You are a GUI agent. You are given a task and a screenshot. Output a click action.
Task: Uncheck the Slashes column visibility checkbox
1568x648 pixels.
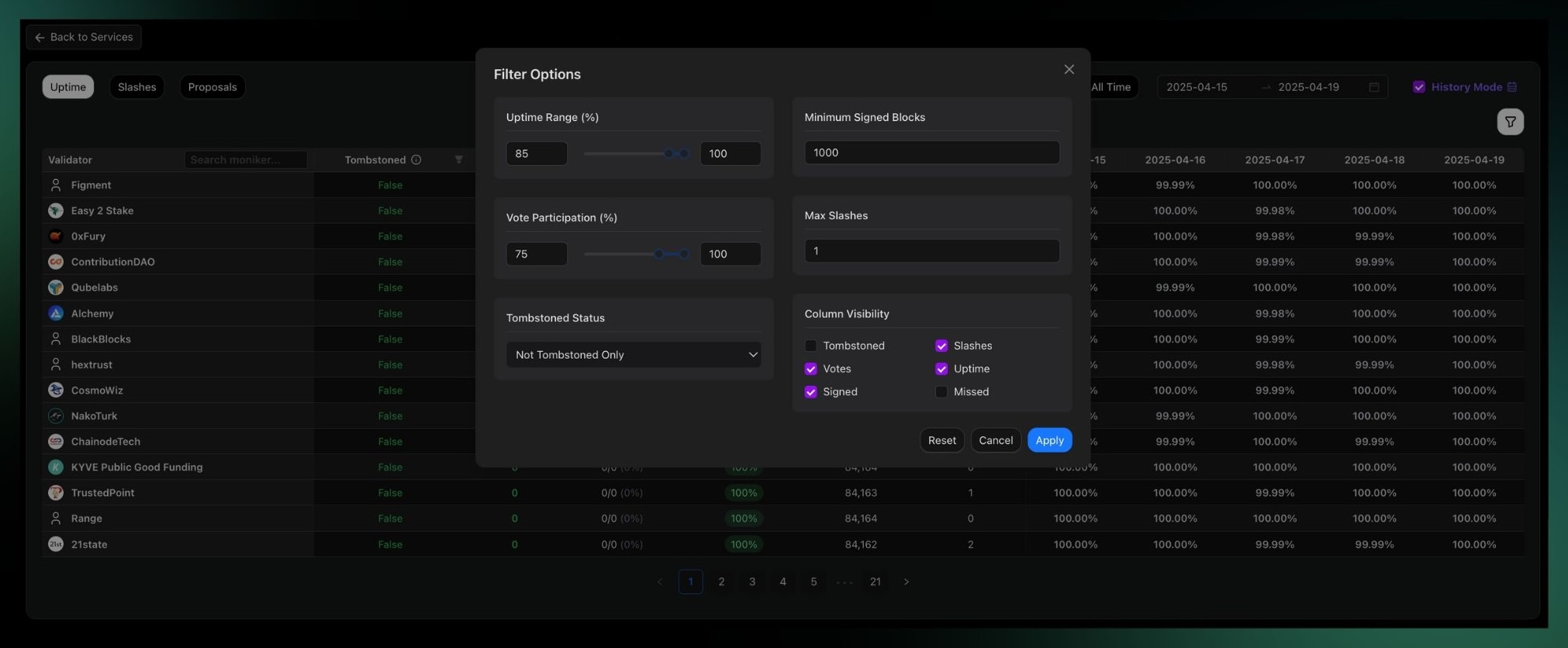[x=941, y=346]
